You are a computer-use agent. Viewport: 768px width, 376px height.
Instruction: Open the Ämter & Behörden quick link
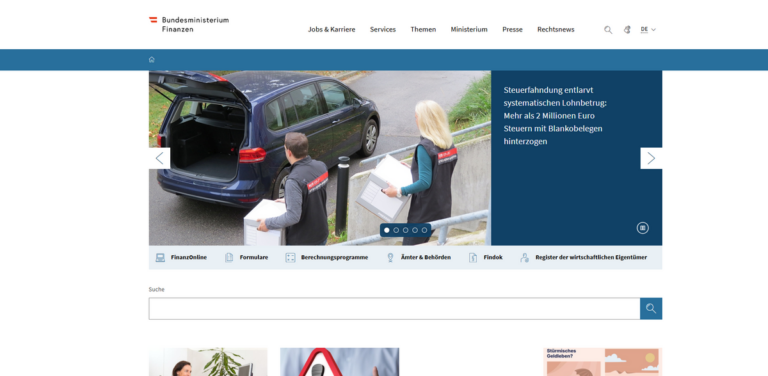click(x=426, y=258)
